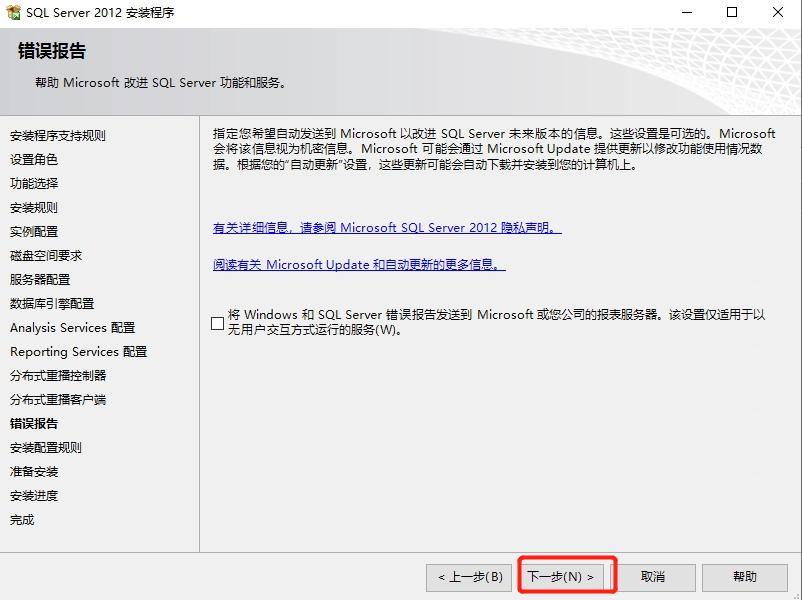Viewport: 802px width, 600px height.
Task: Select bold 错误报告 step in sidebar
Action: point(34,424)
